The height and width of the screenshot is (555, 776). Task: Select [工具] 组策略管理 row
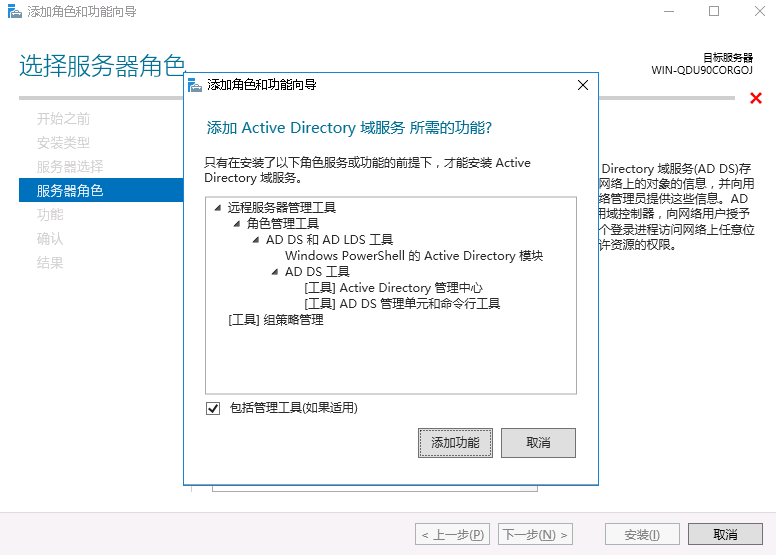pyautogui.click(x=276, y=320)
